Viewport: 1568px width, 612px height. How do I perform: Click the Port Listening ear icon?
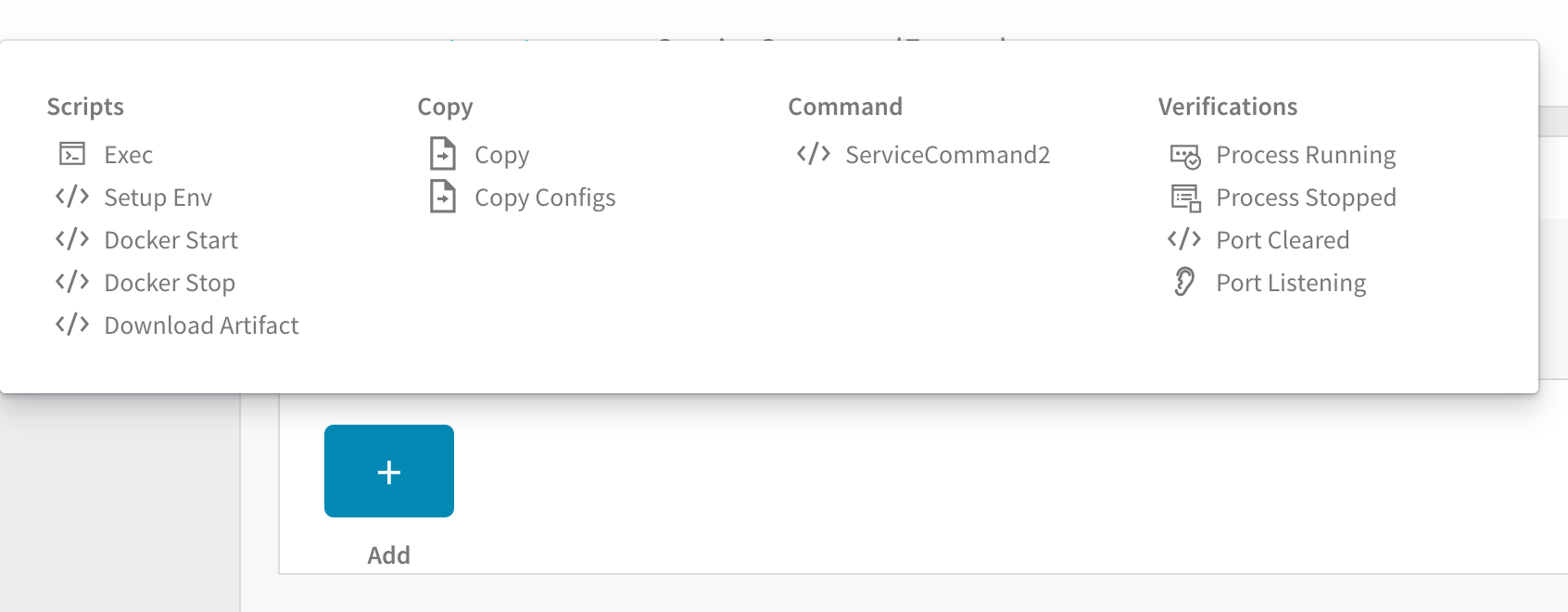(x=1184, y=282)
